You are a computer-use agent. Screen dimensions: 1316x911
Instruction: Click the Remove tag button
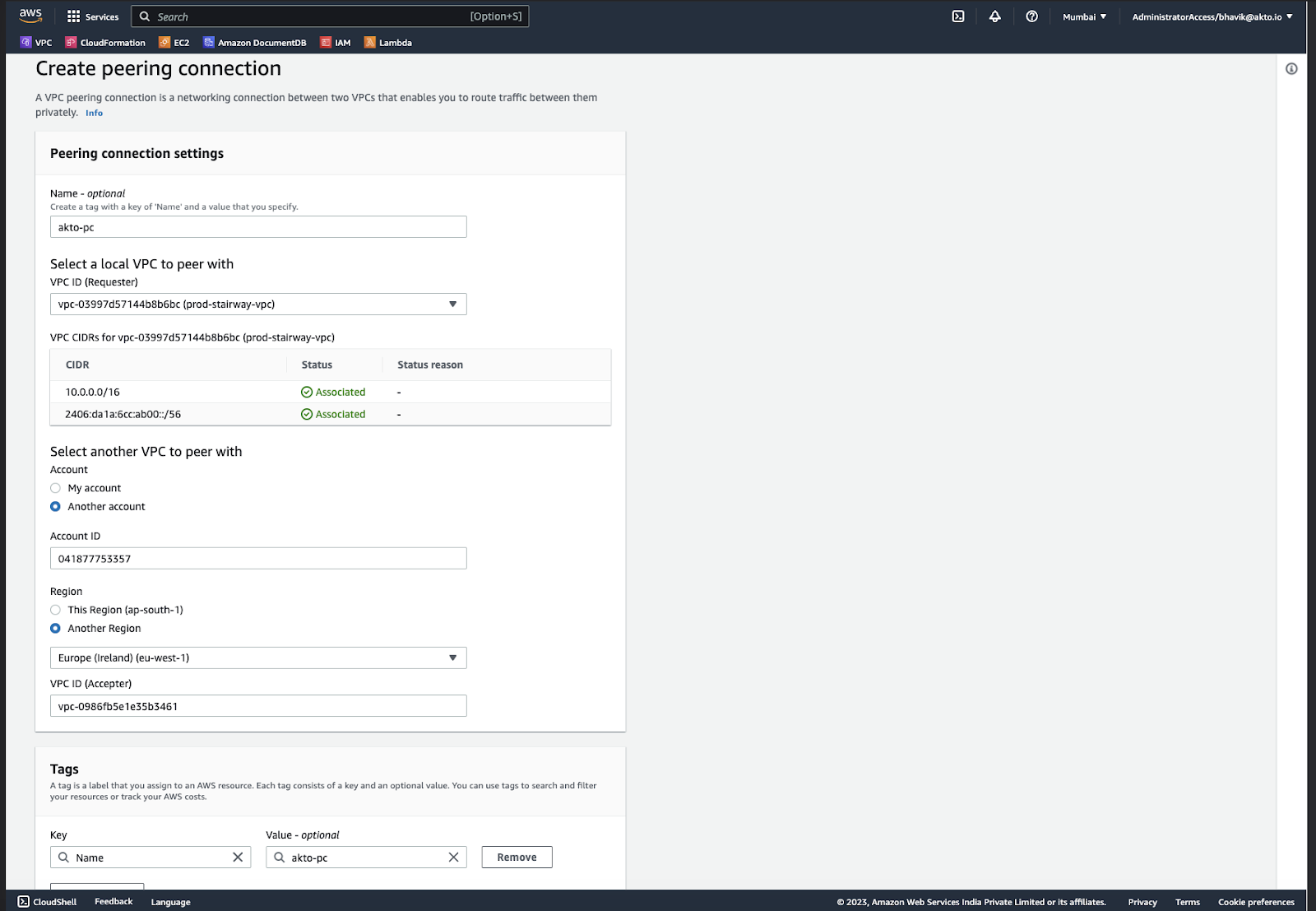(517, 858)
